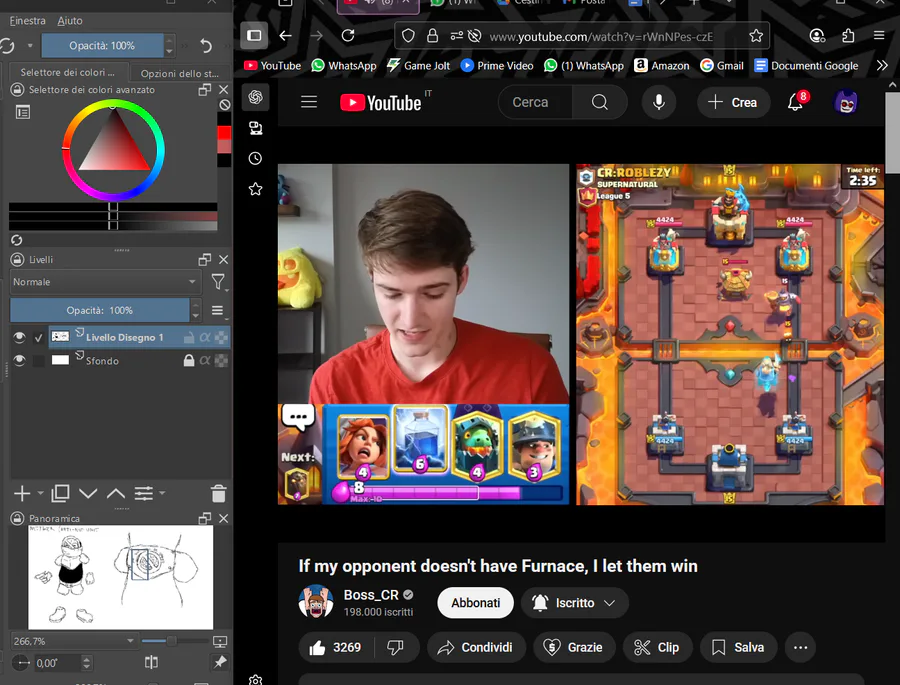The width and height of the screenshot is (900, 685).
Task: Select the red color history swatch
Action: pos(224,133)
